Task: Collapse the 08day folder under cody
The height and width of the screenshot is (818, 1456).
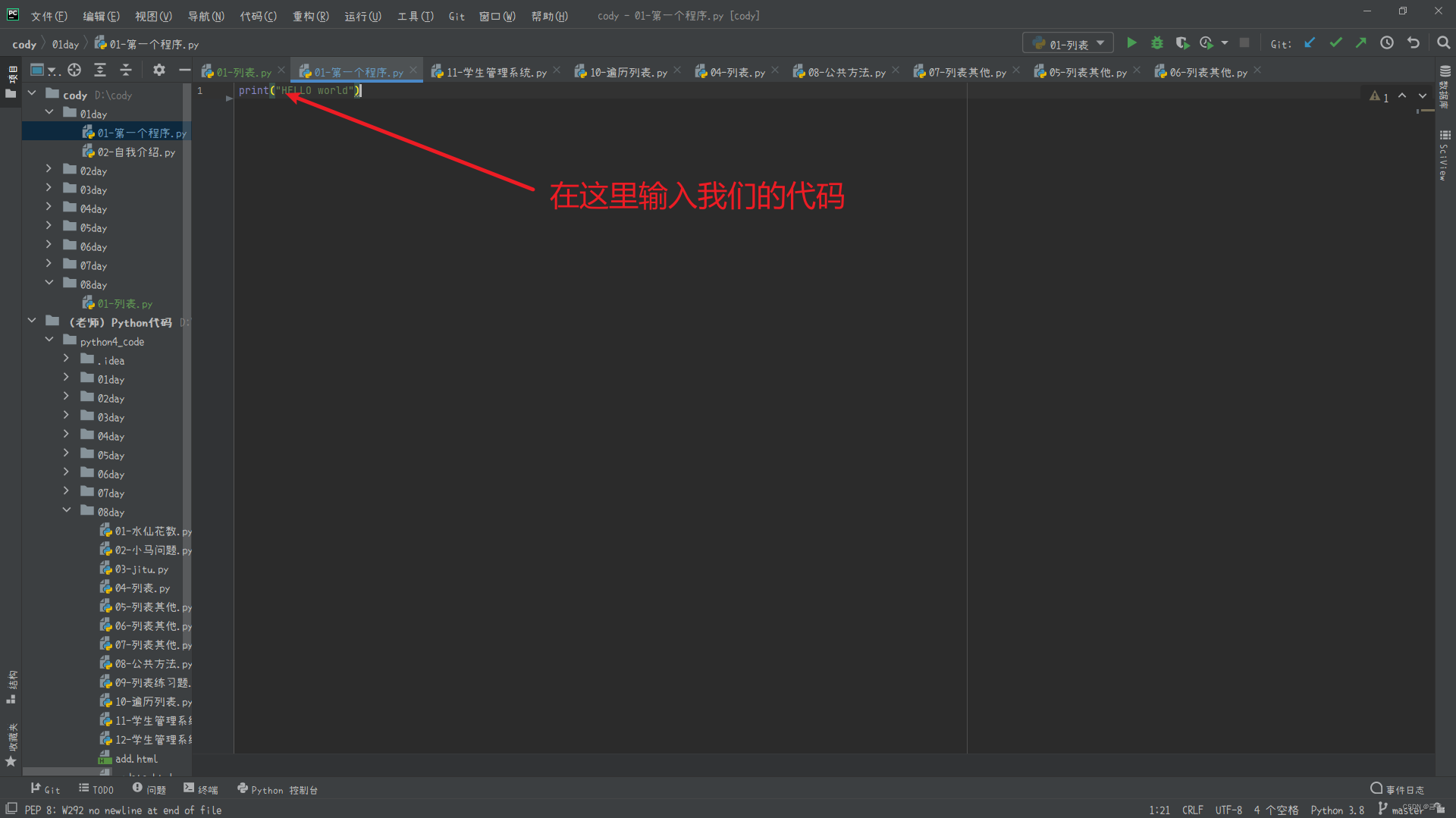Action: point(49,283)
